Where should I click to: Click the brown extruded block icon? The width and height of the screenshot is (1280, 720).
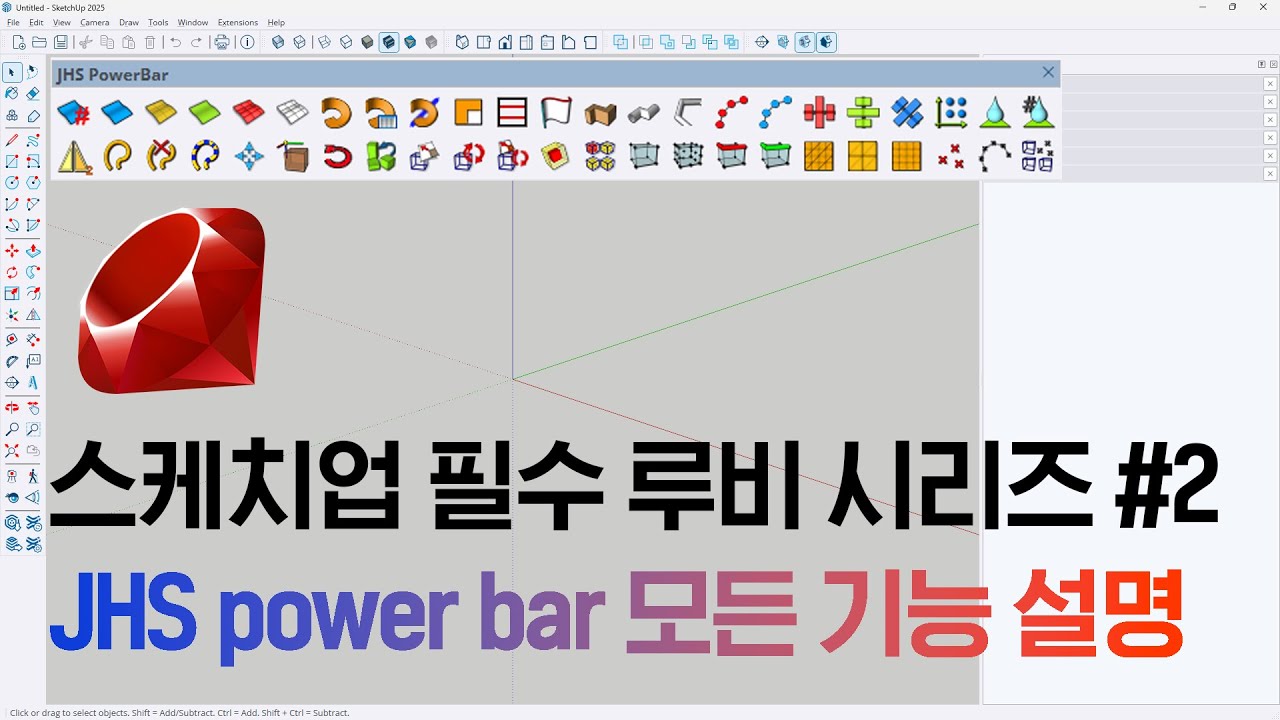click(600, 113)
